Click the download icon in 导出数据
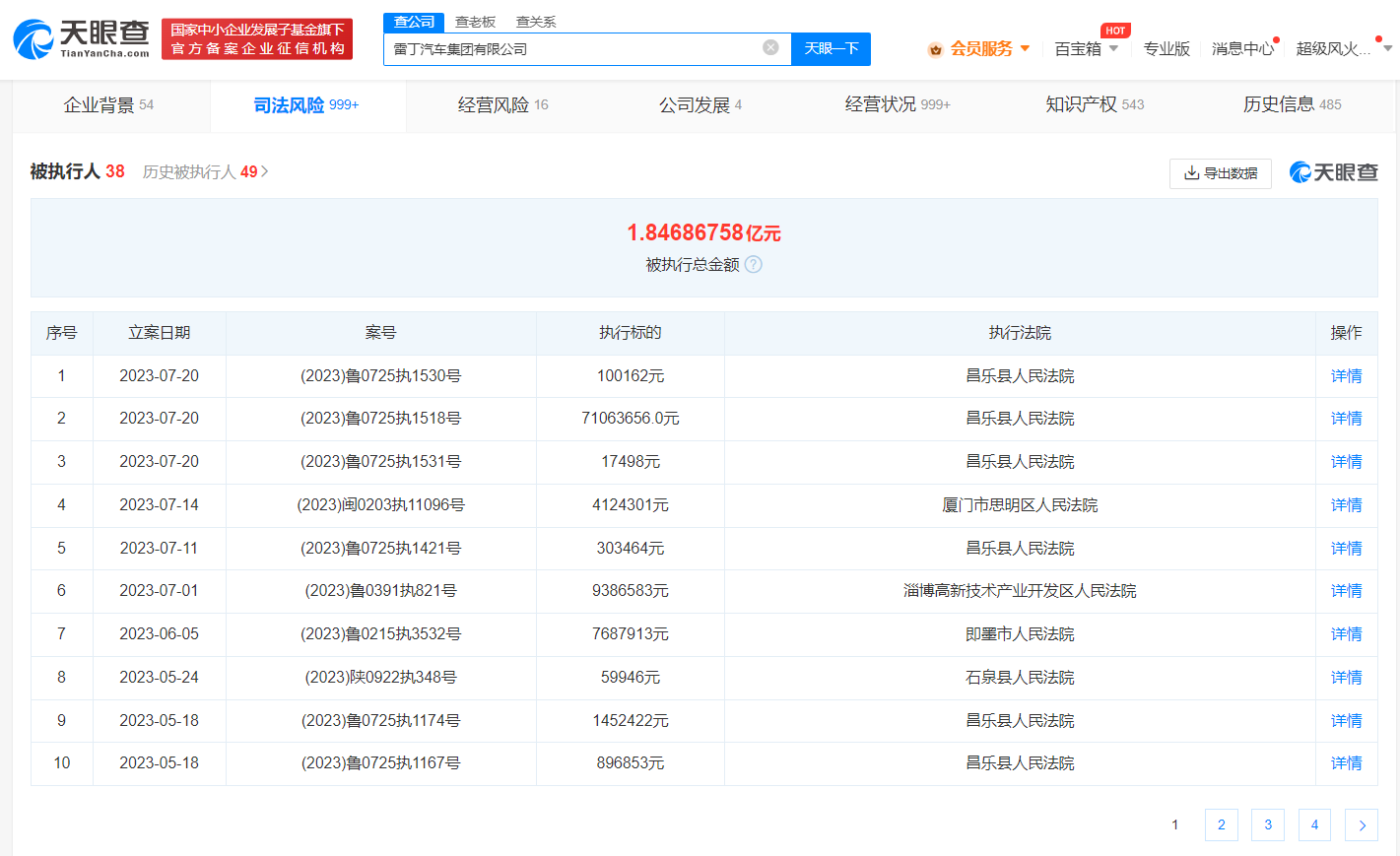This screenshot has width=1400, height=856. [1191, 173]
